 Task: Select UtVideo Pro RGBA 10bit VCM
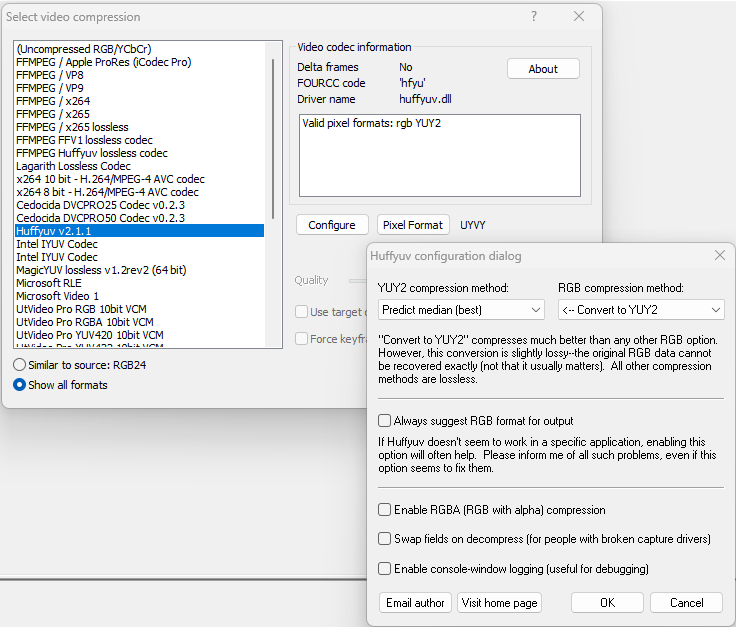(x=139, y=322)
